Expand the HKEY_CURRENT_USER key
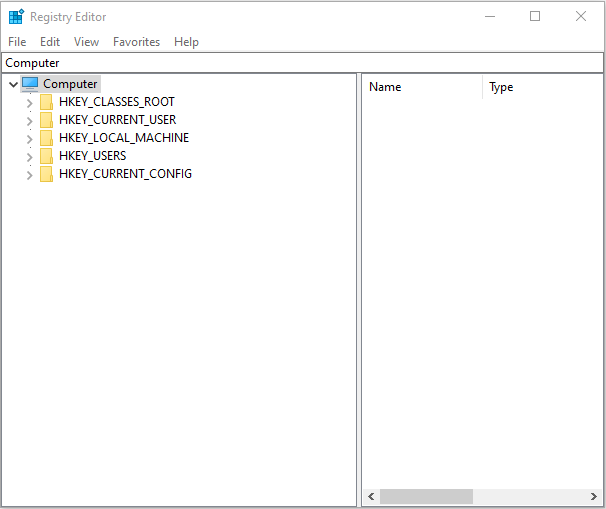The image size is (606, 509). tap(29, 121)
